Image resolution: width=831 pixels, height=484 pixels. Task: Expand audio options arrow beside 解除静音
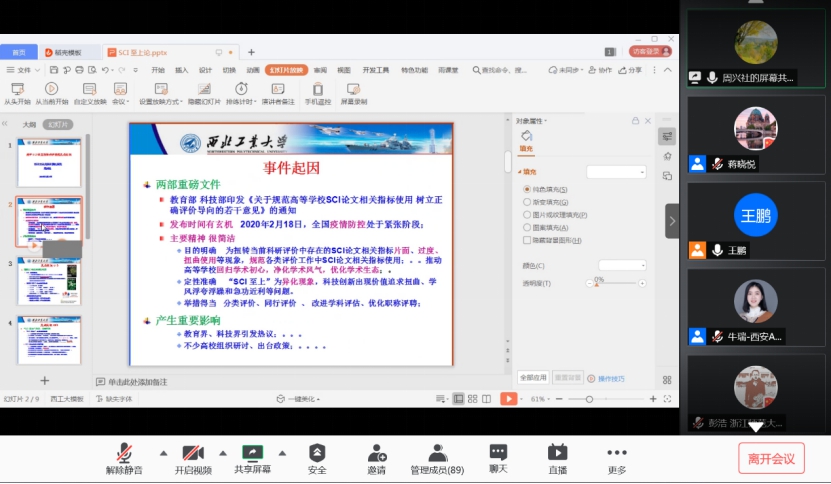tap(163, 453)
